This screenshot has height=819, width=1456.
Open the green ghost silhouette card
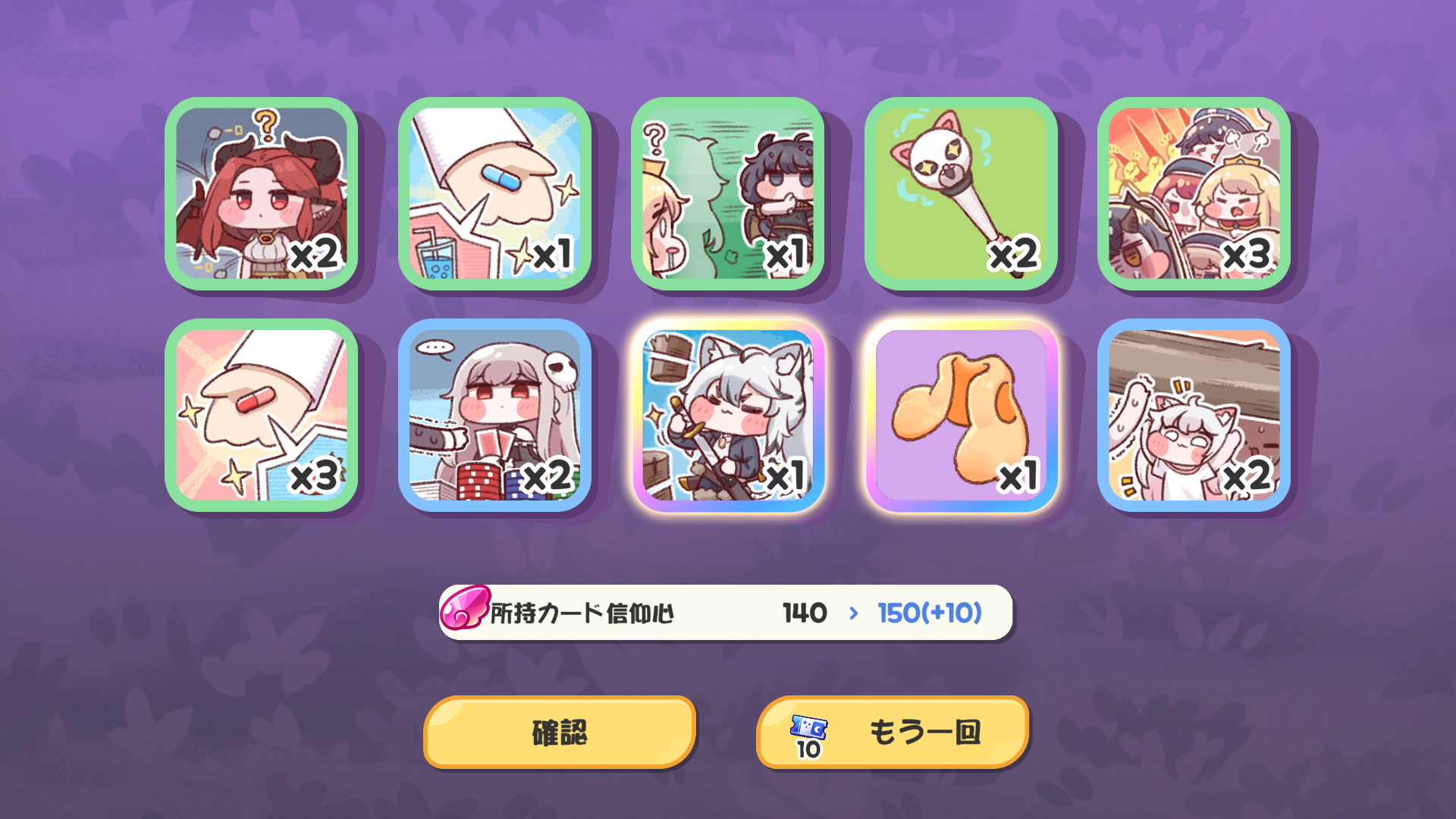pos(728,193)
